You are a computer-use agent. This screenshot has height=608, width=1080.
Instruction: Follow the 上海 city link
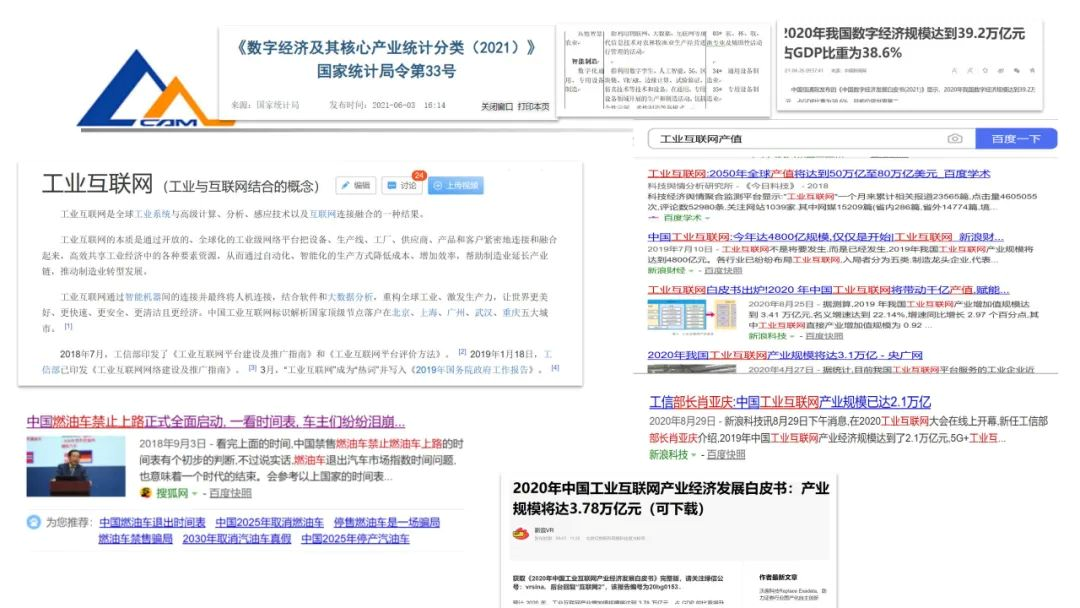click(428, 313)
